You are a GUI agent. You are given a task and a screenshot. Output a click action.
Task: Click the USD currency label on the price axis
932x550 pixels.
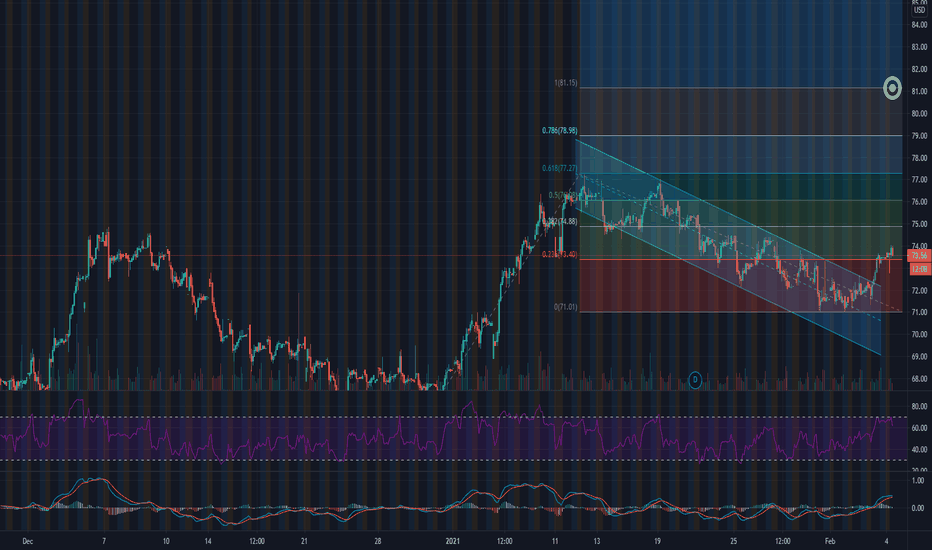pyautogui.click(x=919, y=10)
